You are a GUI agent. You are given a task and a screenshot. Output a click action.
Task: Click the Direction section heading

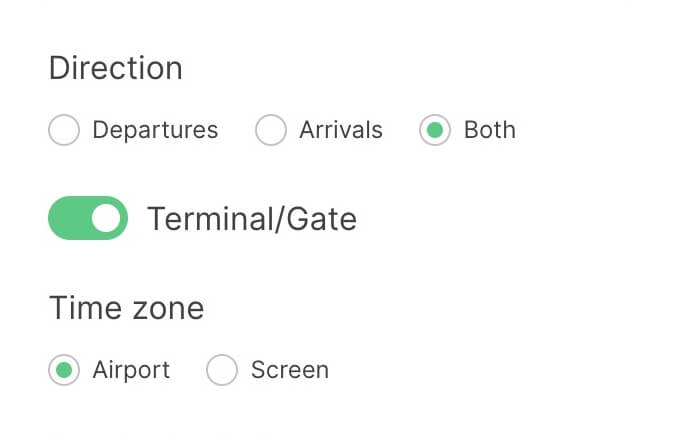pyautogui.click(x=116, y=68)
